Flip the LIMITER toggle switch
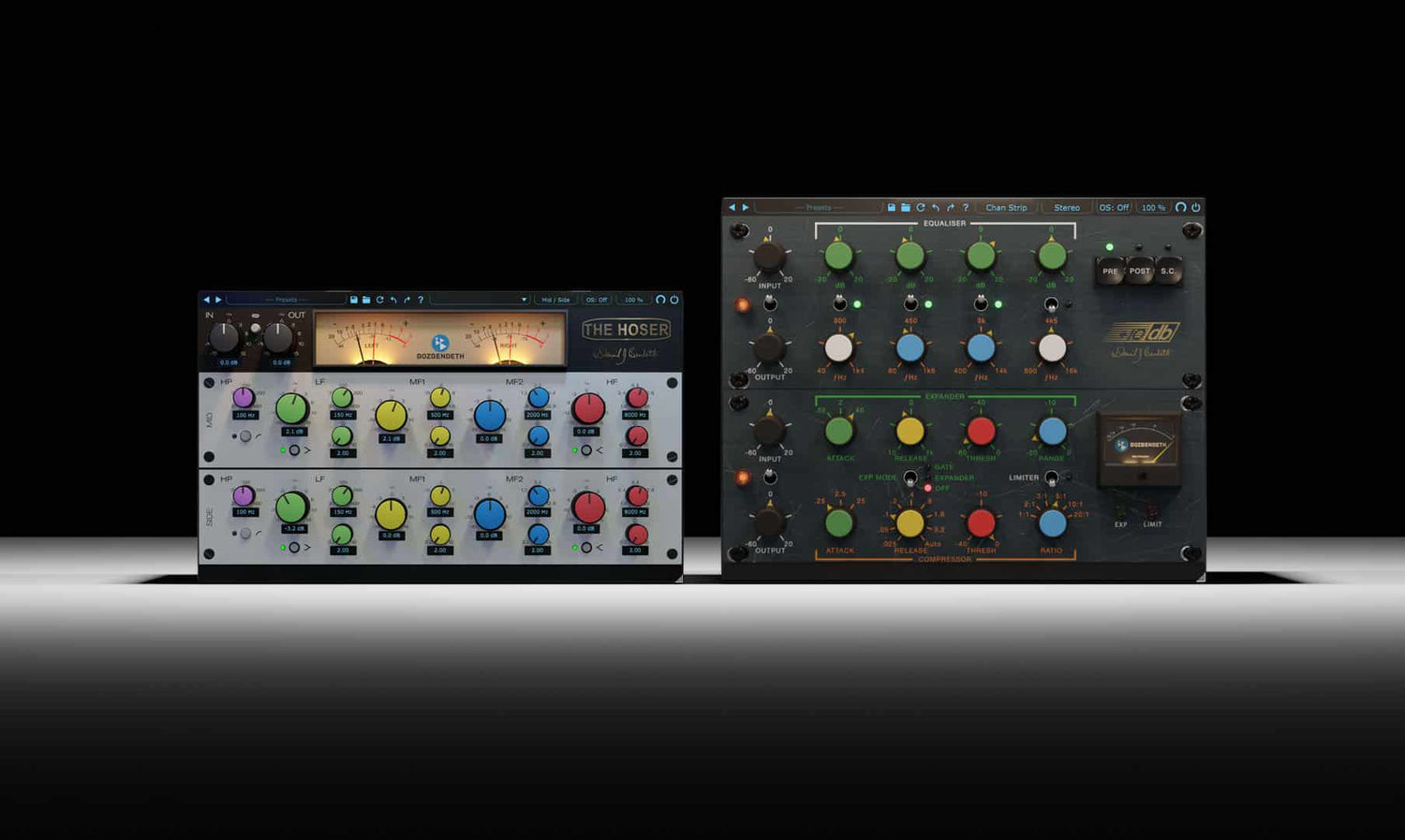The height and width of the screenshot is (840, 1405). (x=1051, y=479)
